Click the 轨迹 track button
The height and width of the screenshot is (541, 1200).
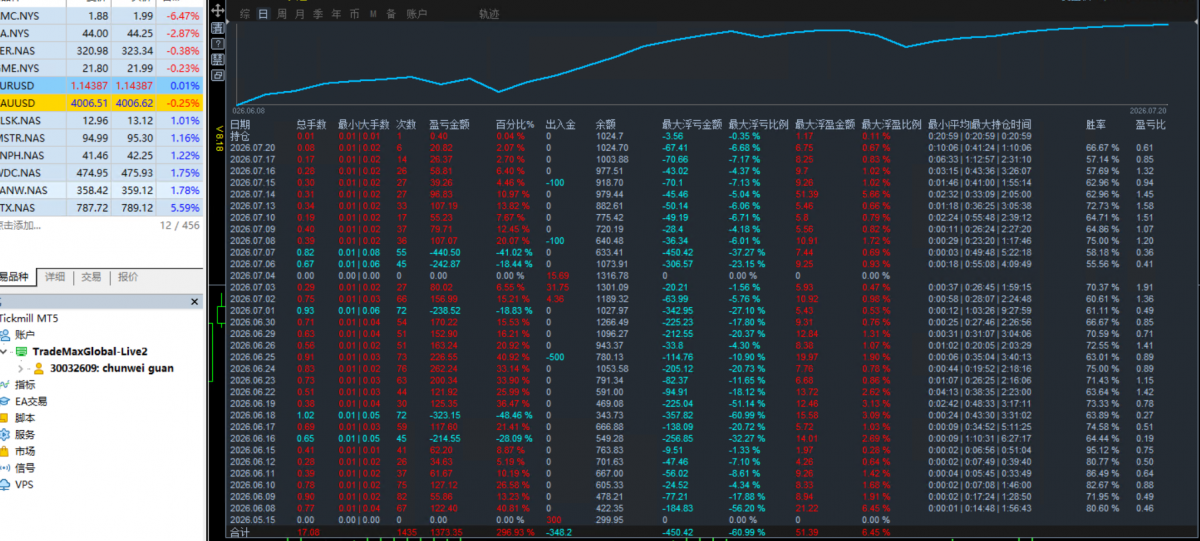[x=489, y=14]
